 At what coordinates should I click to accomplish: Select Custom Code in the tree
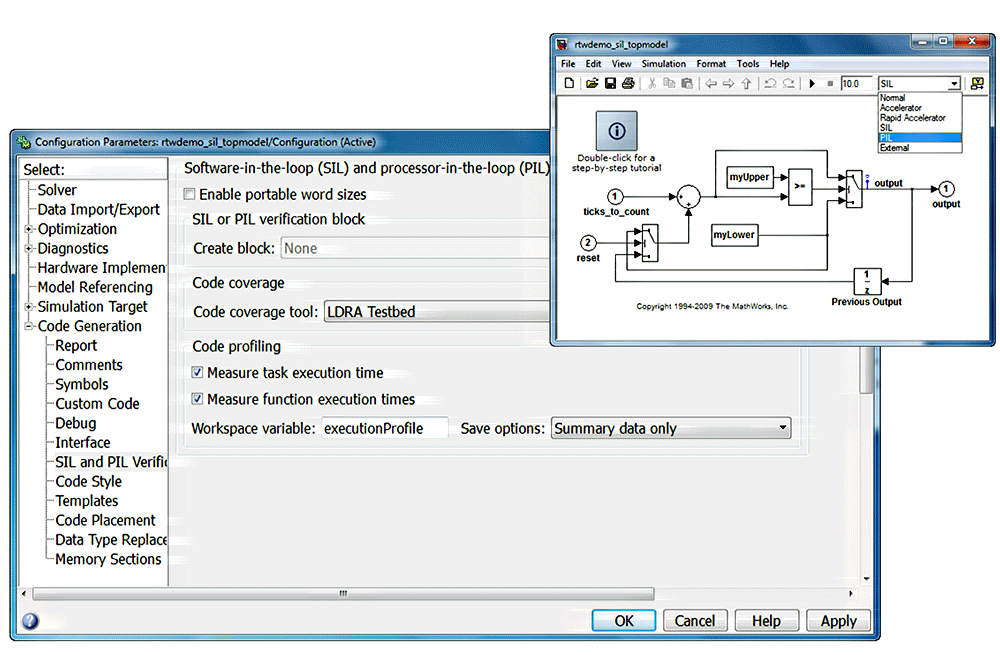click(x=97, y=403)
